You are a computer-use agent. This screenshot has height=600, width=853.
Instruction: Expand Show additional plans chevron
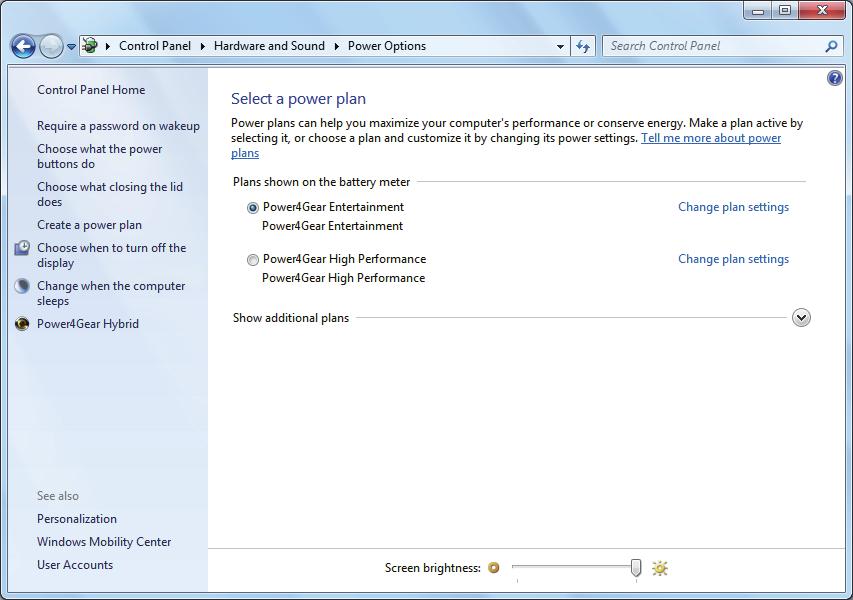pyautogui.click(x=801, y=318)
